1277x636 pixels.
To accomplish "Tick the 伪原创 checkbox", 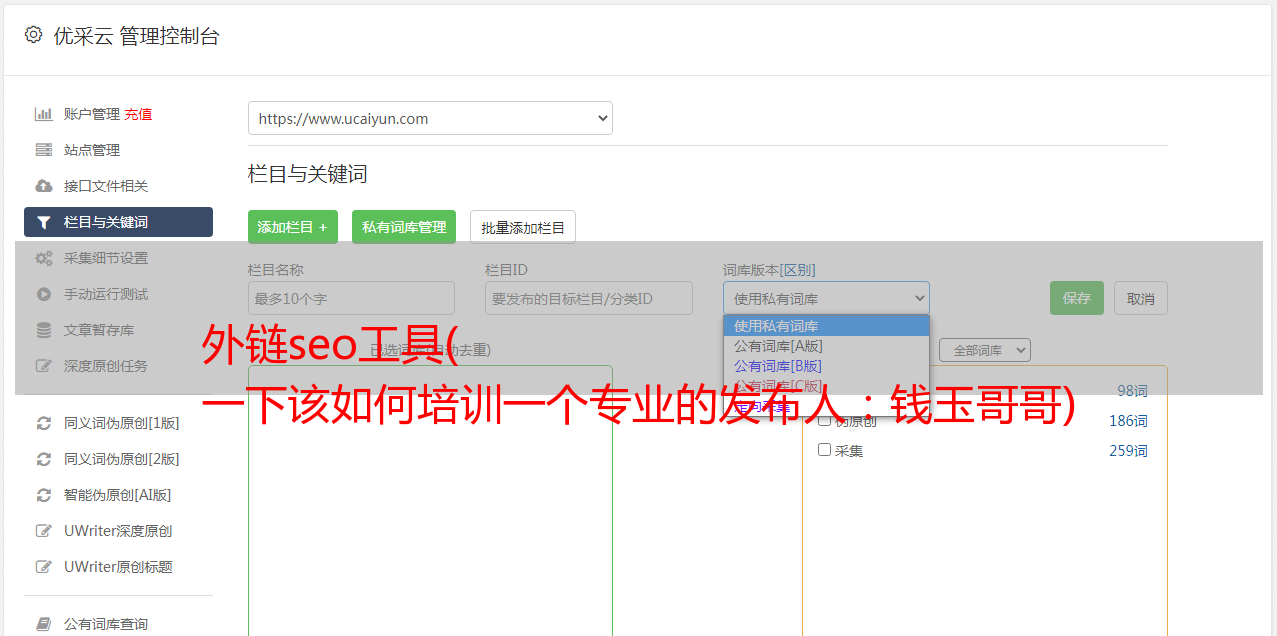I will click(x=825, y=420).
